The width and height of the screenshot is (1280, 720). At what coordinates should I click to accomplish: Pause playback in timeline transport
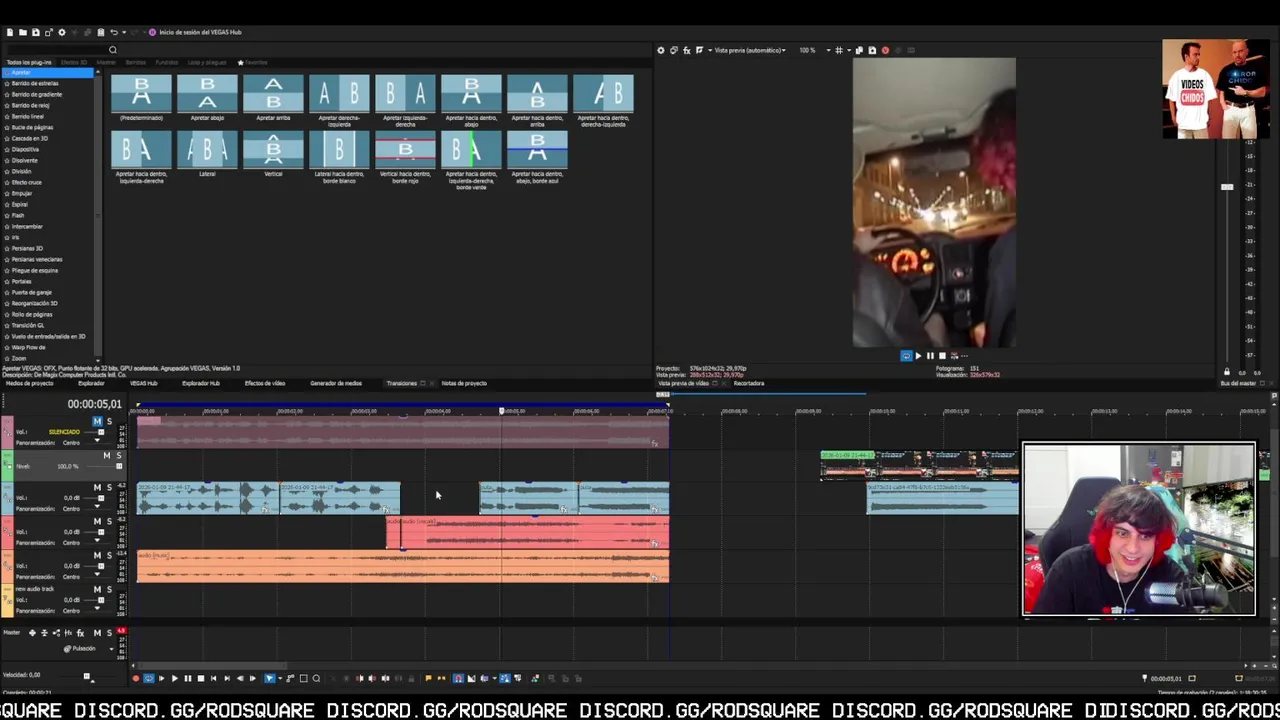click(188, 678)
